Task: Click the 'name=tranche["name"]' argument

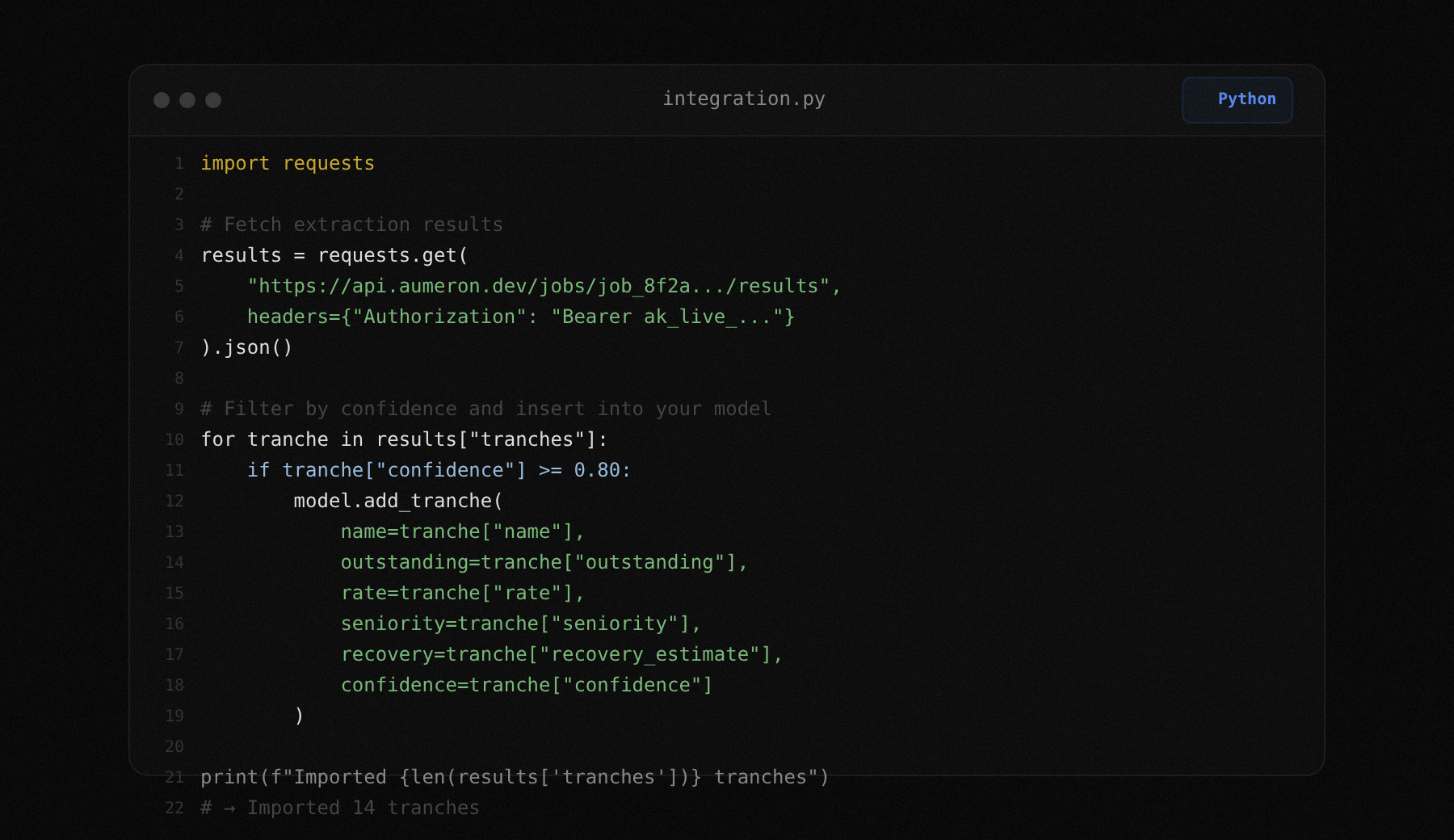Action: (x=462, y=531)
